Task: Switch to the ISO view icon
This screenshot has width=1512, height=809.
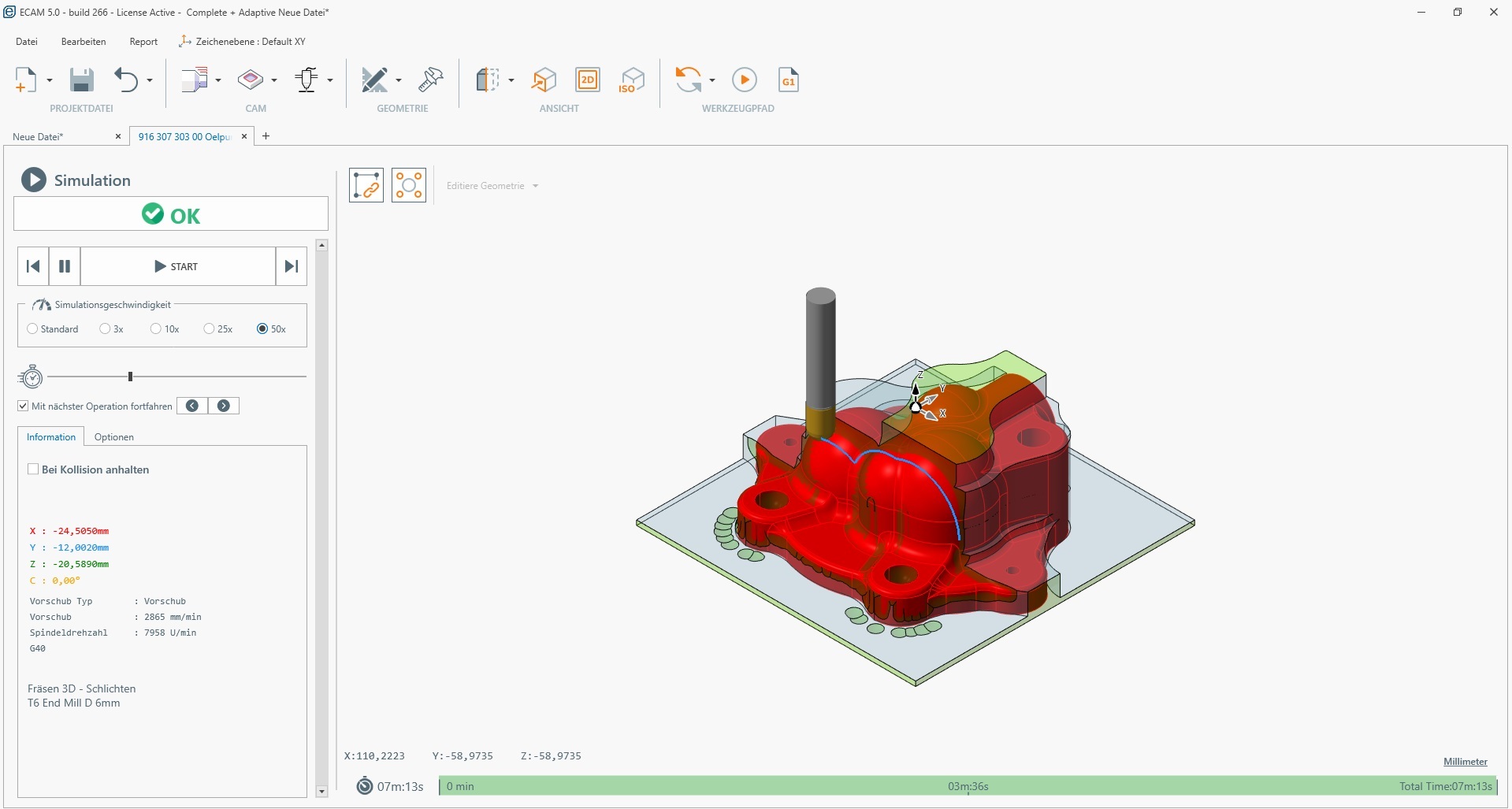Action: [x=632, y=80]
